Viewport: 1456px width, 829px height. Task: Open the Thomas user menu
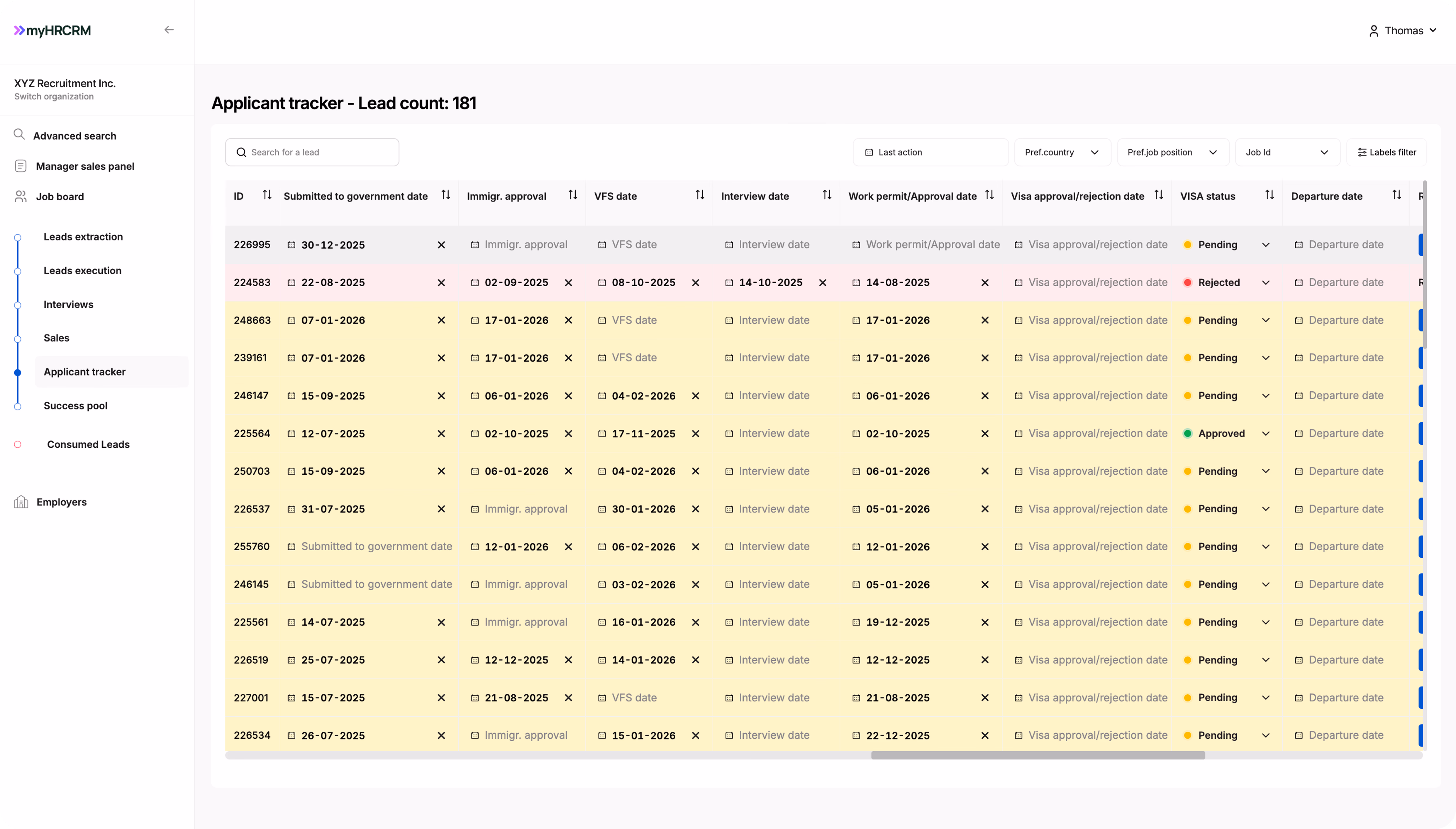[x=1403, y=31]
